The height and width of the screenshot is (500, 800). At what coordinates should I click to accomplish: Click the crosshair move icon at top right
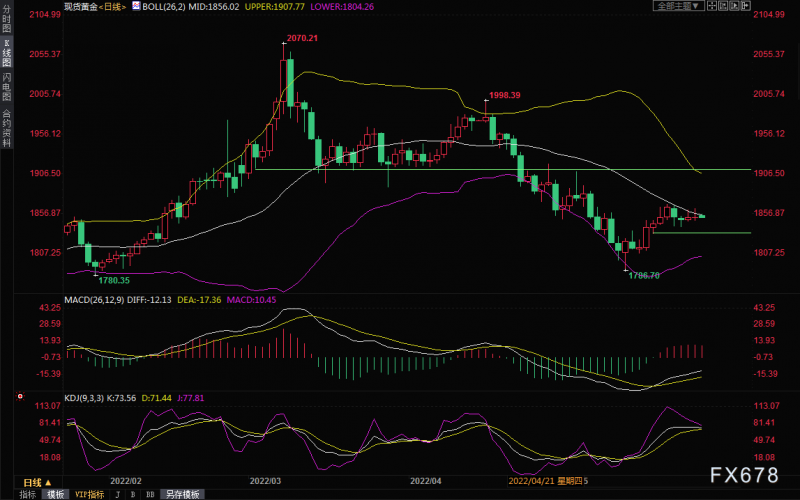tap(712, 6)
